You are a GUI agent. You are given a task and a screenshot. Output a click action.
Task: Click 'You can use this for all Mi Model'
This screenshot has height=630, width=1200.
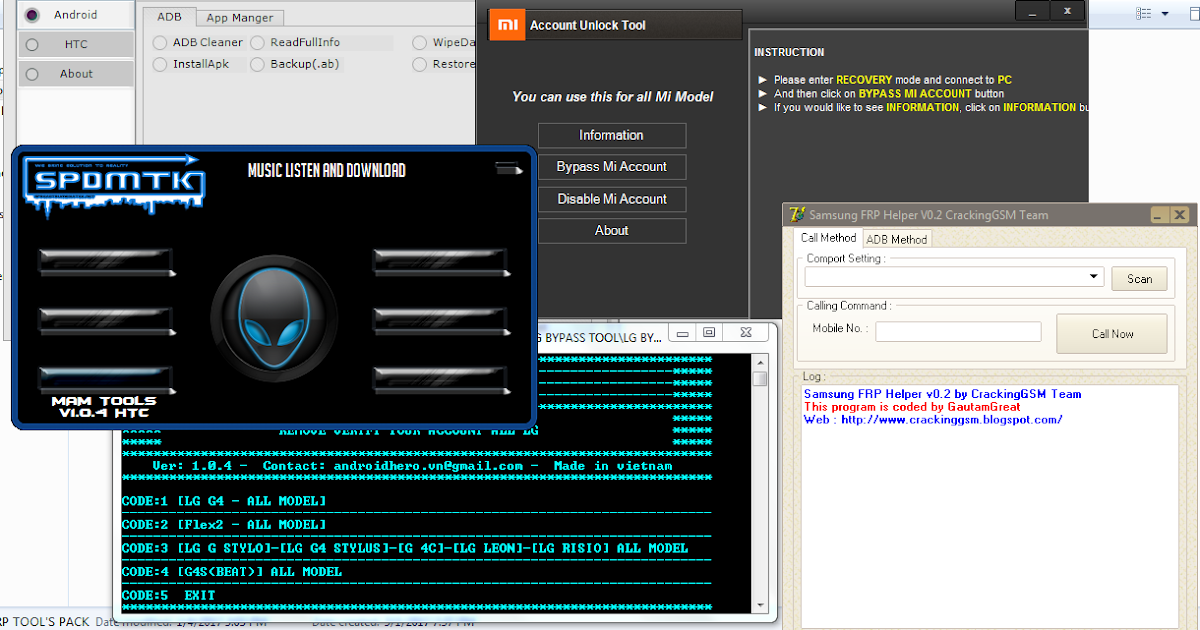[x=613, y=97]
